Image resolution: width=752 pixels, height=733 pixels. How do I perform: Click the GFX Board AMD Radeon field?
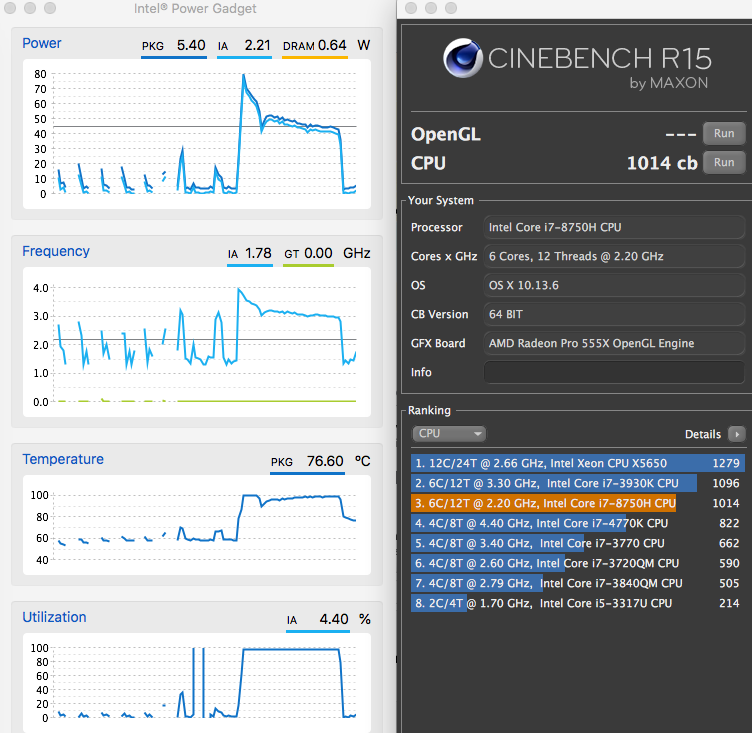click(614, 343)
